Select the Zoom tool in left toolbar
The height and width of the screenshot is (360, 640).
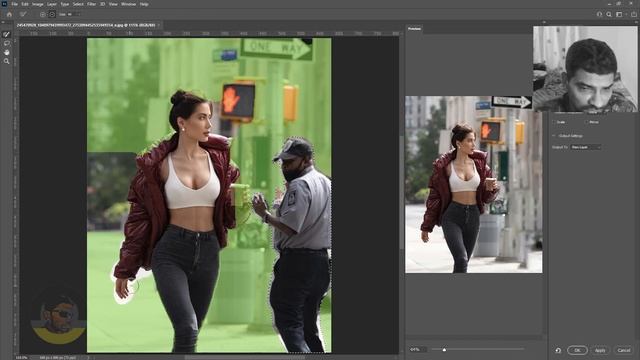pos(7,61)
